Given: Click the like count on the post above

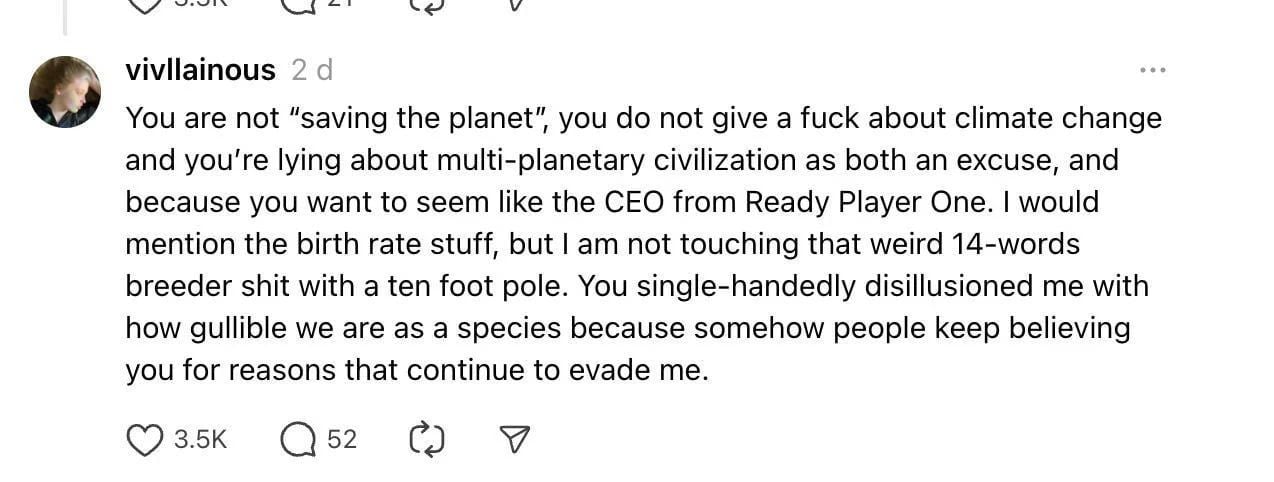Looking at the screenshot, I should [202, 4].
